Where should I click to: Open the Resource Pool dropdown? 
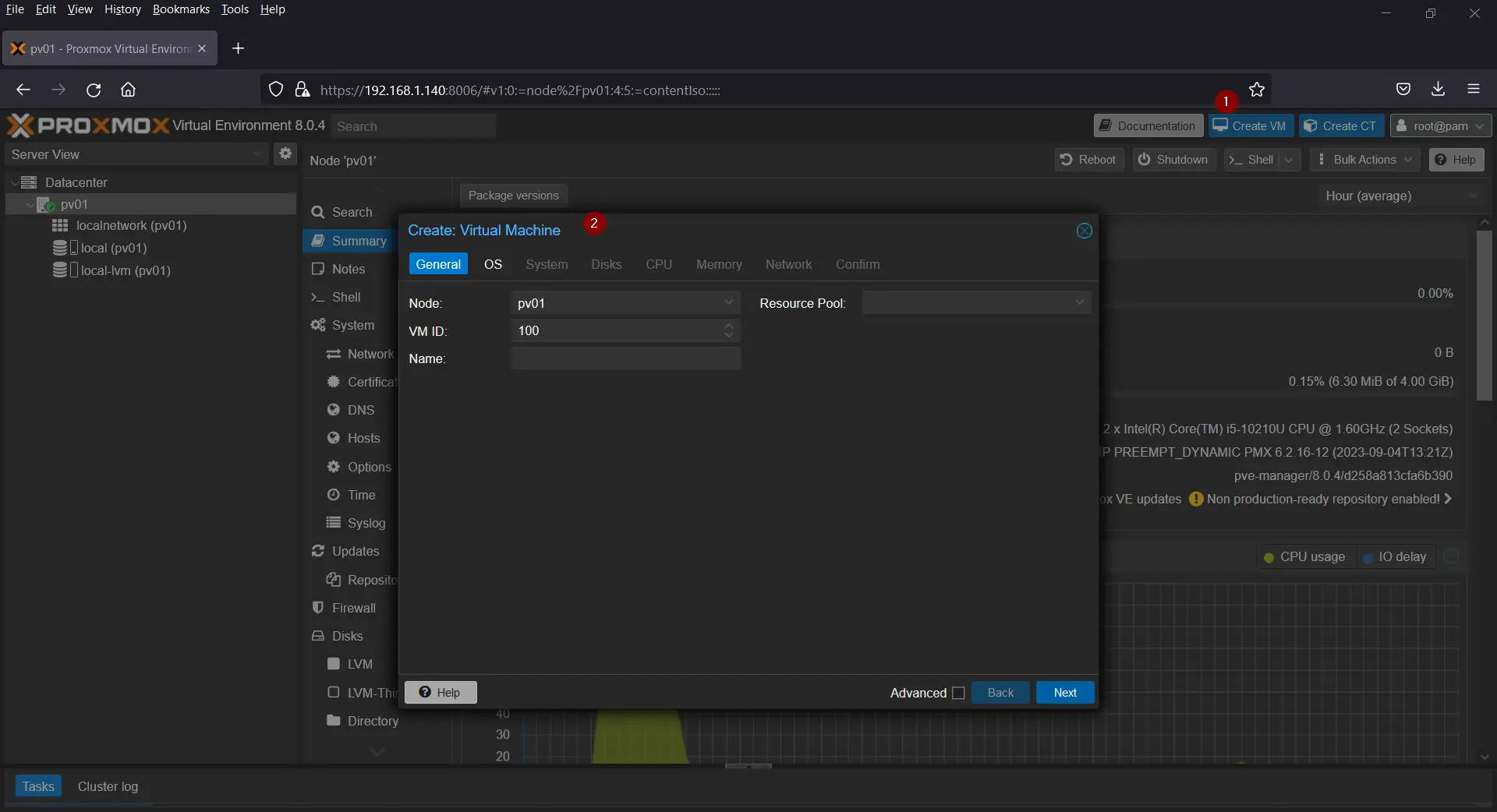tap(1079, 302)
